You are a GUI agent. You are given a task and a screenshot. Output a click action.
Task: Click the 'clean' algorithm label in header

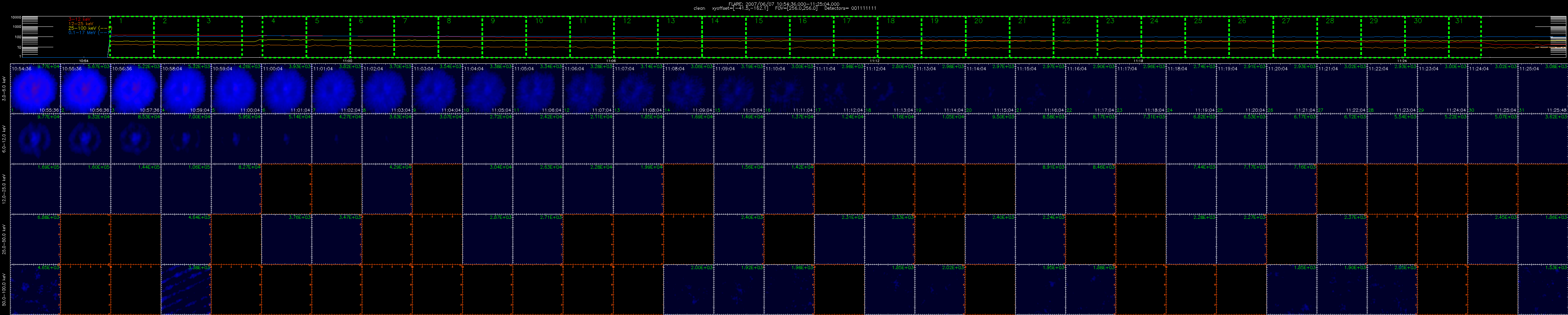click(x=699, y=8)
